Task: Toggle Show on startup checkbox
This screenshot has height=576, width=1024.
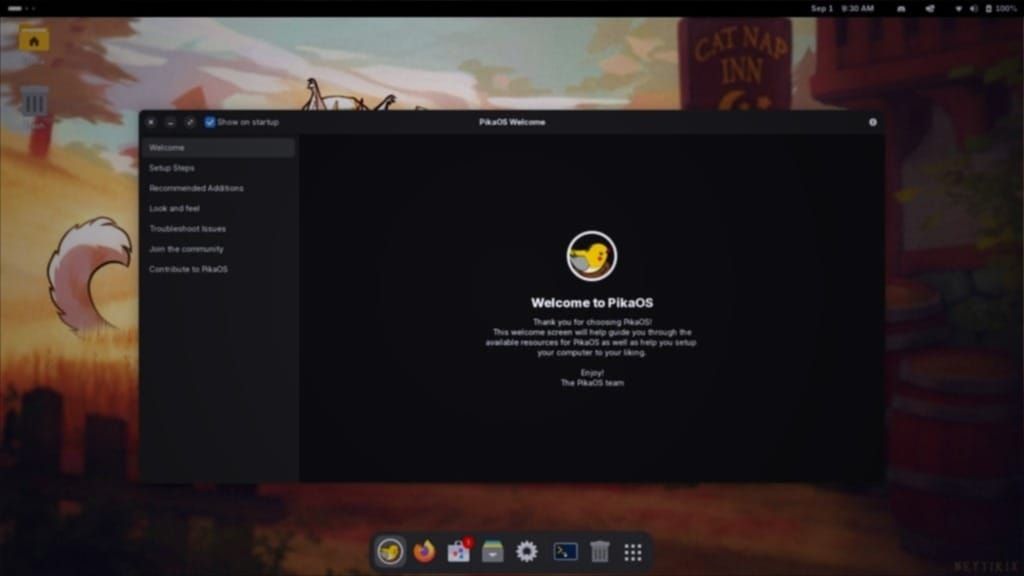Action: [210, 122]
